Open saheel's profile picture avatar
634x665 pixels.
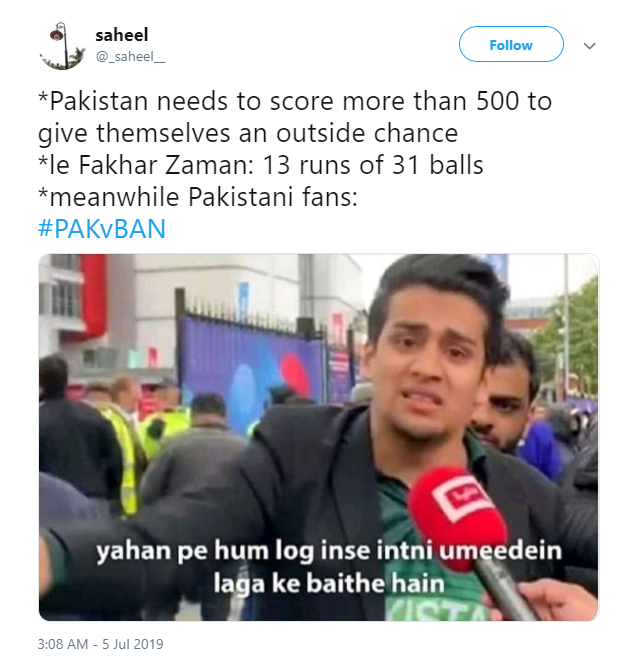point(62,46)
